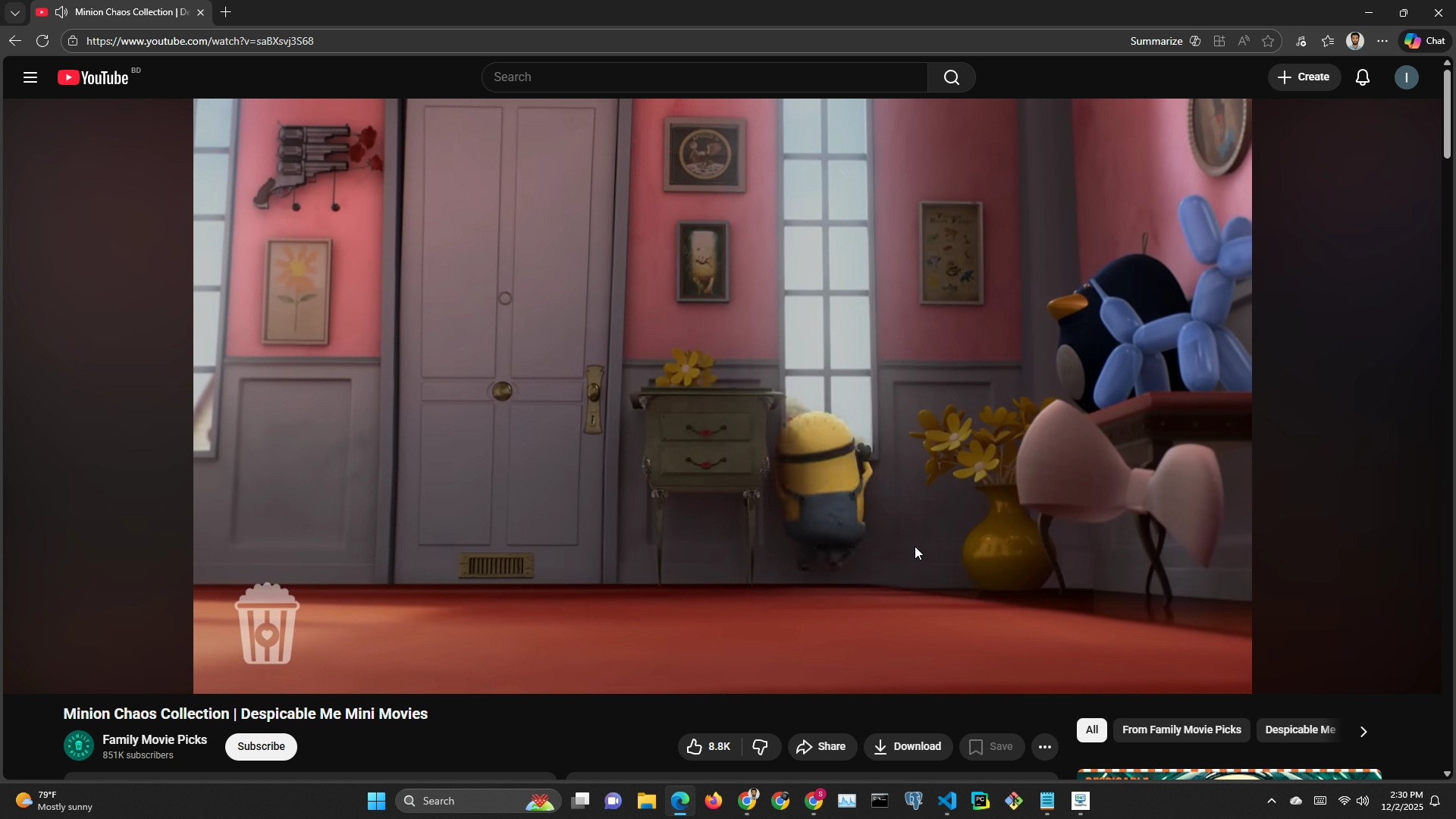Click the YouTube logo to go home

[x=94, y=77]
